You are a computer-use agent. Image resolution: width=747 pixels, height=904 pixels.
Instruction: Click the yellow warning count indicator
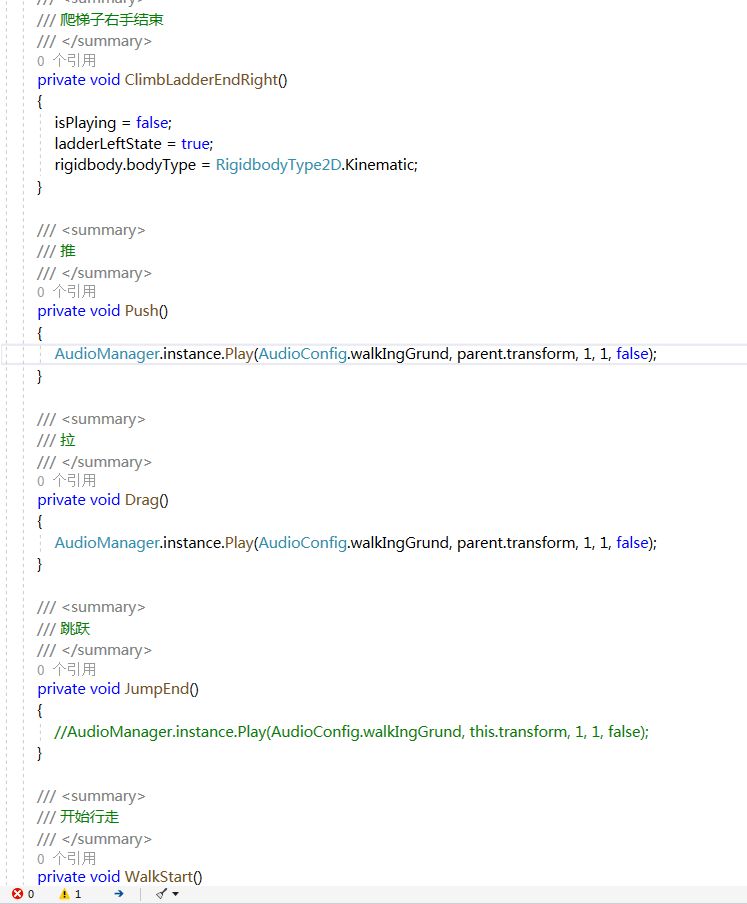click(70, 894)
